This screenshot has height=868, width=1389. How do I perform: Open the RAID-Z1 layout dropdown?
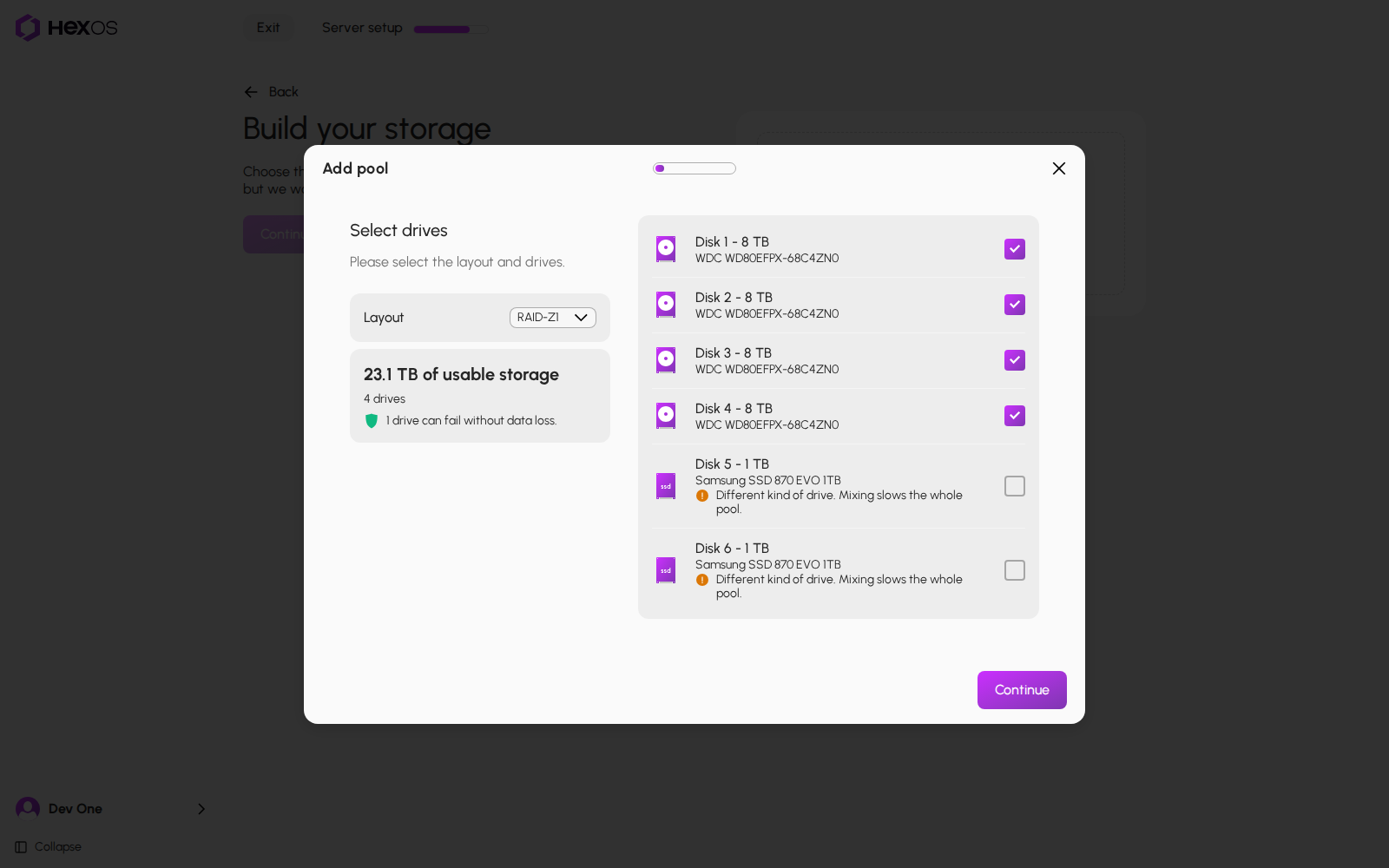point(553,318)
